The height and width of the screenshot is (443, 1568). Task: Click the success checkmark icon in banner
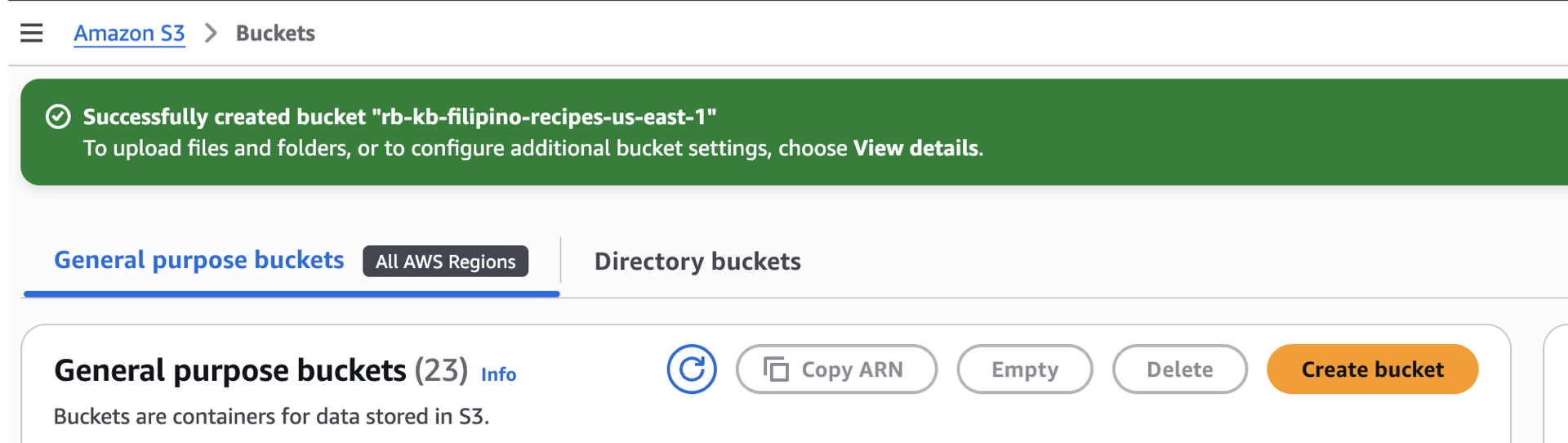point(58,117)
